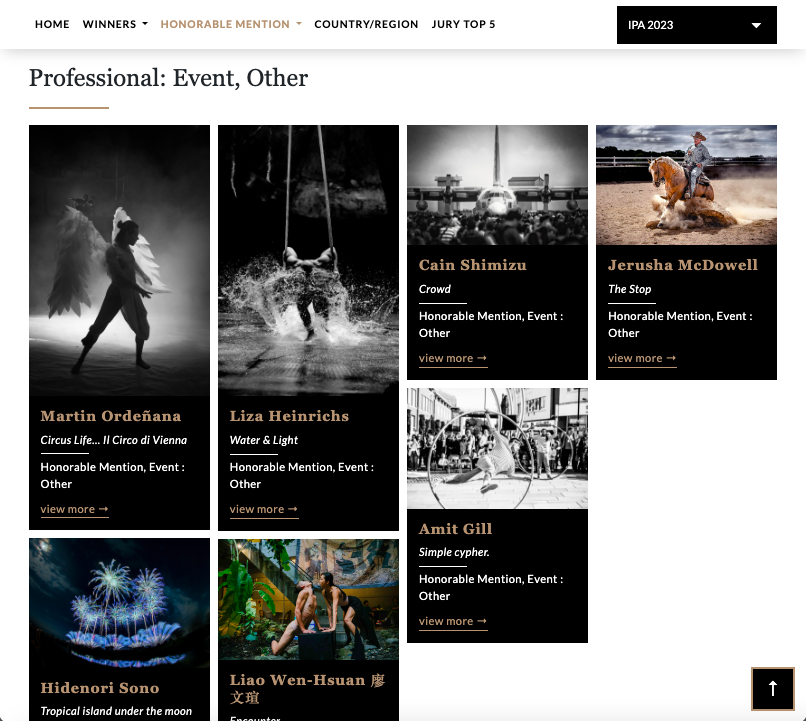The width and height of the screenshot is (806, 721).
Task: Open the Water & Light splash photo
Action: (308, 261)
